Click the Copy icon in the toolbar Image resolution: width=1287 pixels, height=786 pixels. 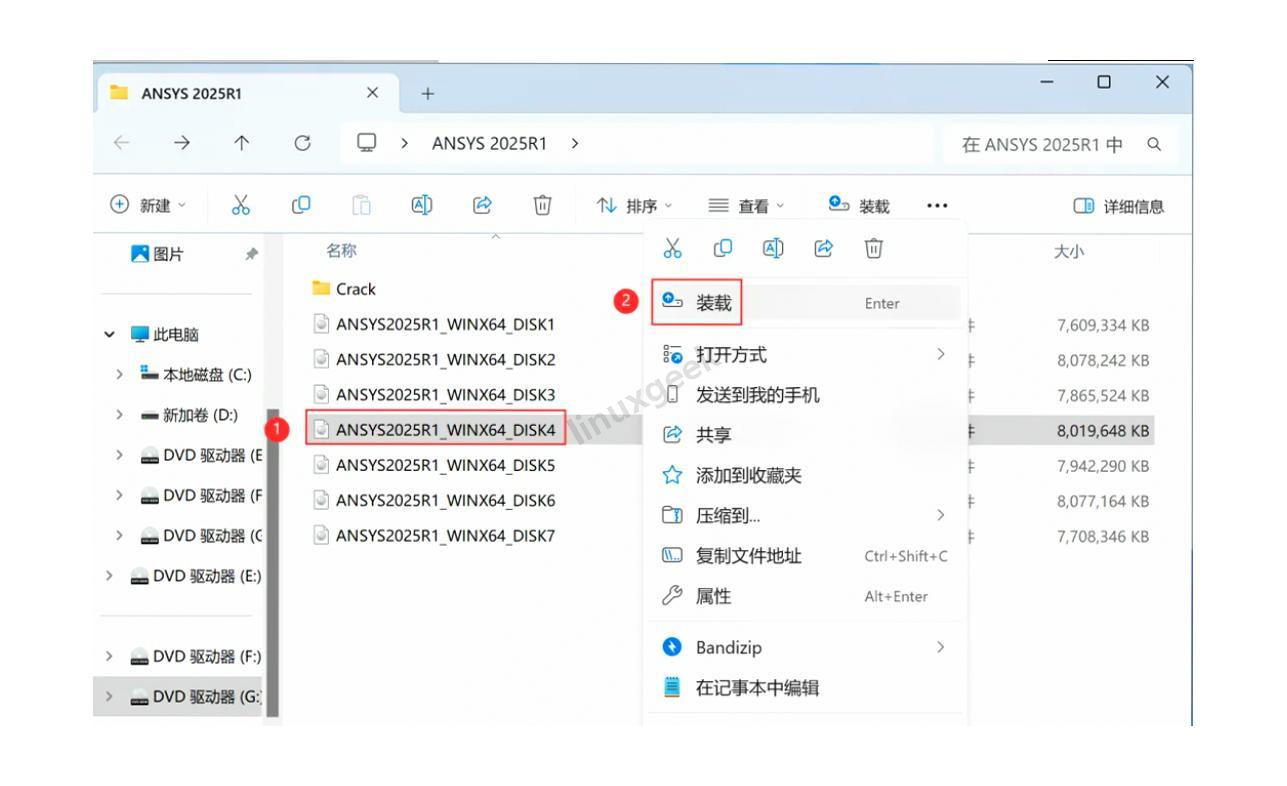tap(300, 206)
